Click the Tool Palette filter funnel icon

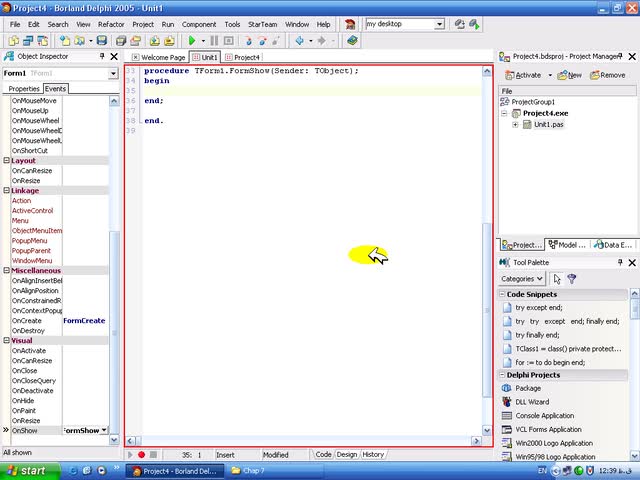[x=571, y=279]
